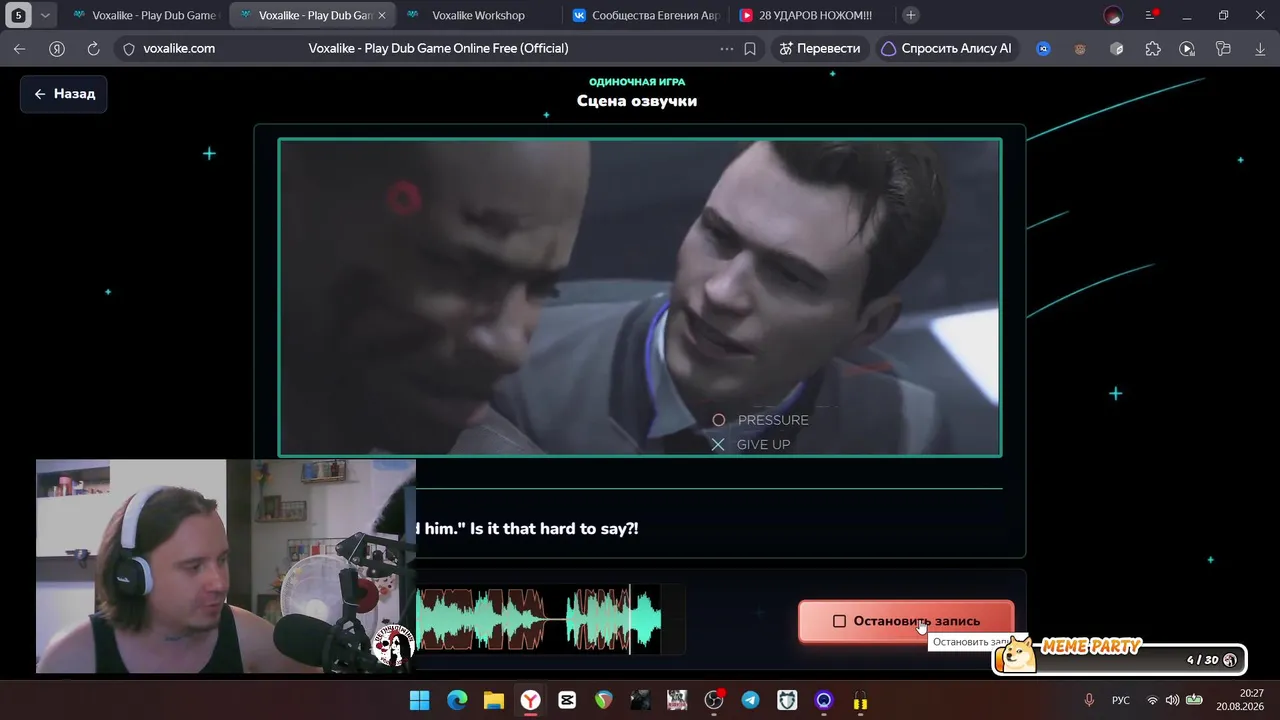Open the yellow padlock app in taskbar
This screenshot has height=720, width=1280.
pos(861,700)
